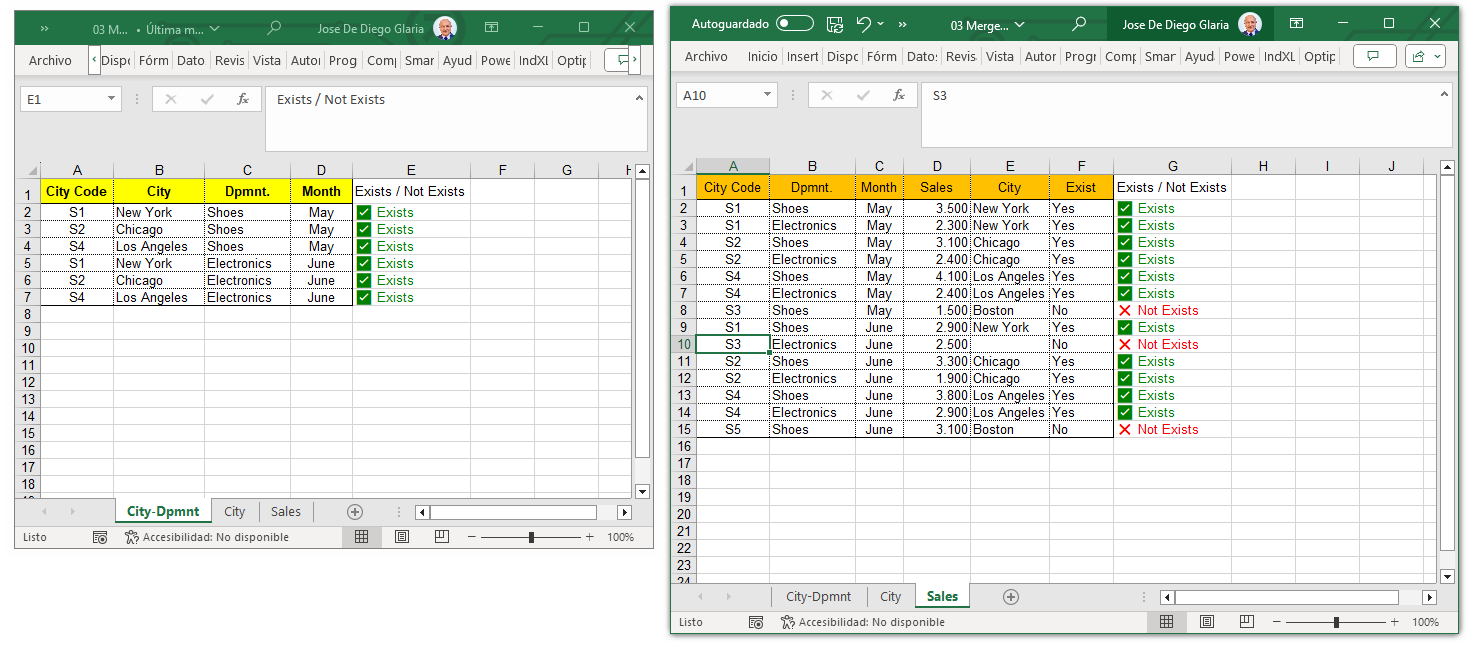Click the Undo arrow in right window
The image size is (1482, 646).
[x=864, y=24]
